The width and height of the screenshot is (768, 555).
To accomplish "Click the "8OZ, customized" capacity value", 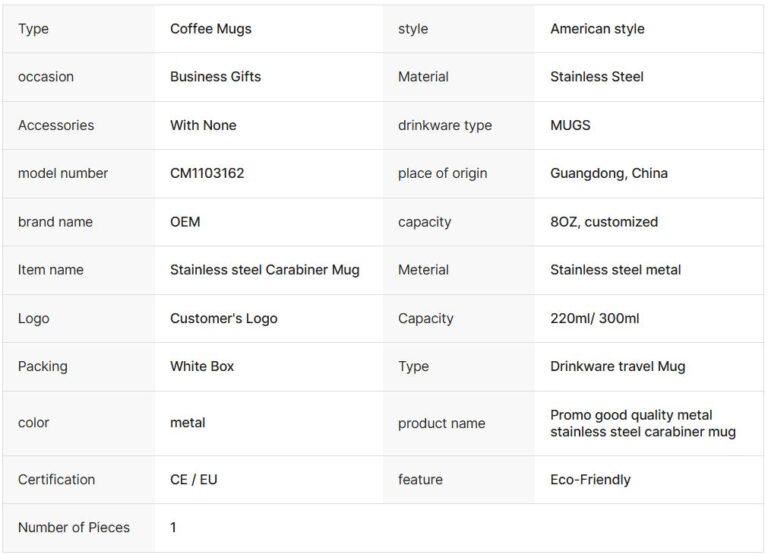I will [604, 222].
